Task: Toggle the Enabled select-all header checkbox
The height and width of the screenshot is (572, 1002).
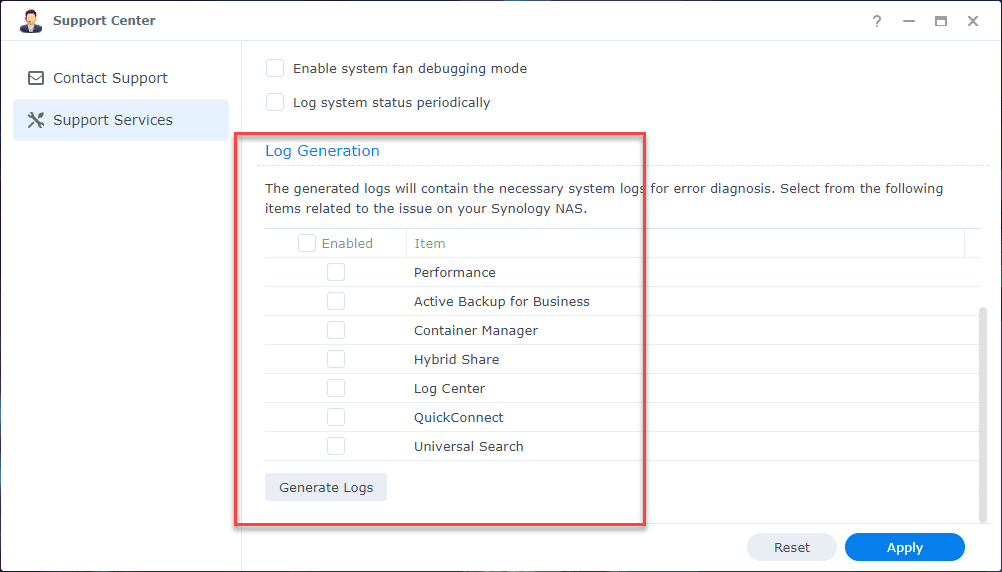Action: tap(307, 243)
